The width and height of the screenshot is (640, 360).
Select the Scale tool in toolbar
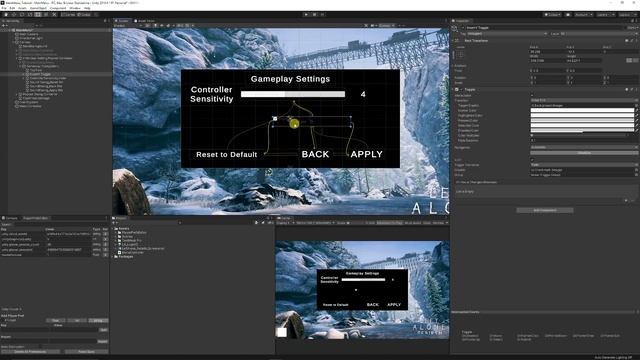30,14
